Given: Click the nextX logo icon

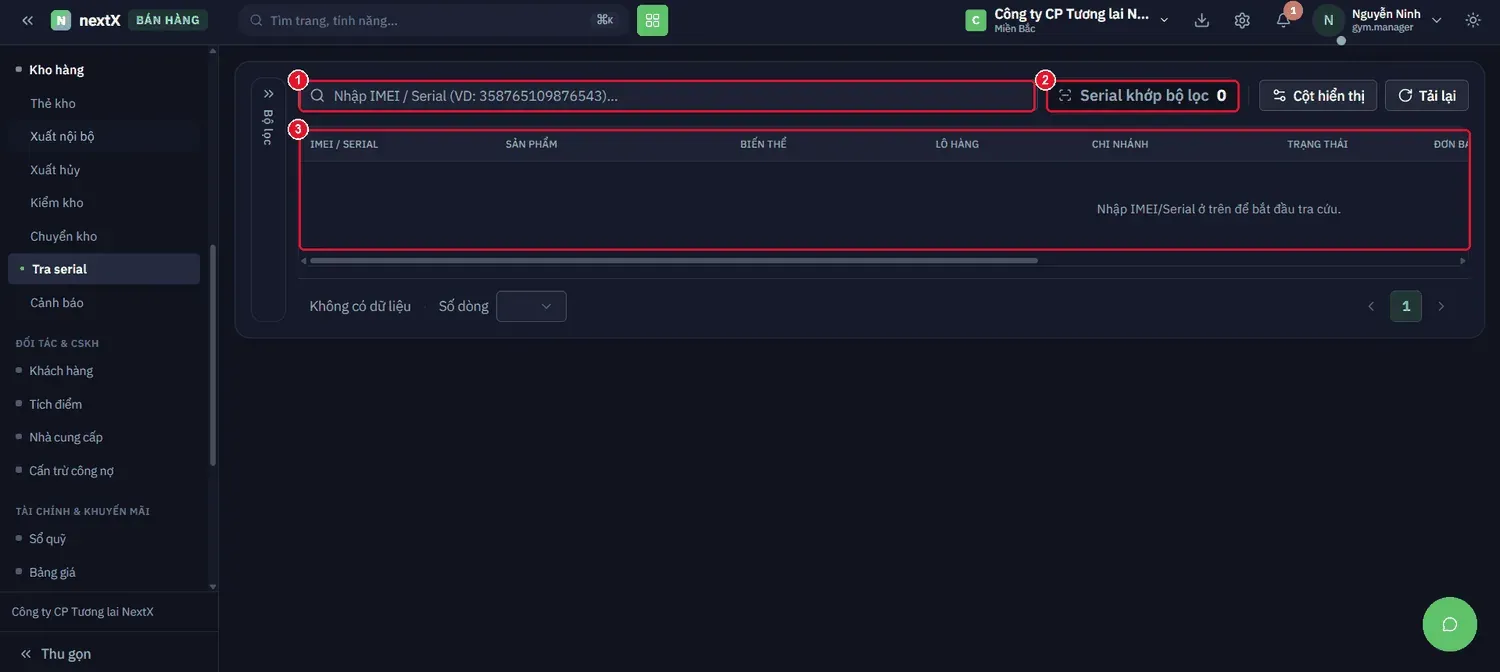Looking at the screenshot, I should pos(61,20).
